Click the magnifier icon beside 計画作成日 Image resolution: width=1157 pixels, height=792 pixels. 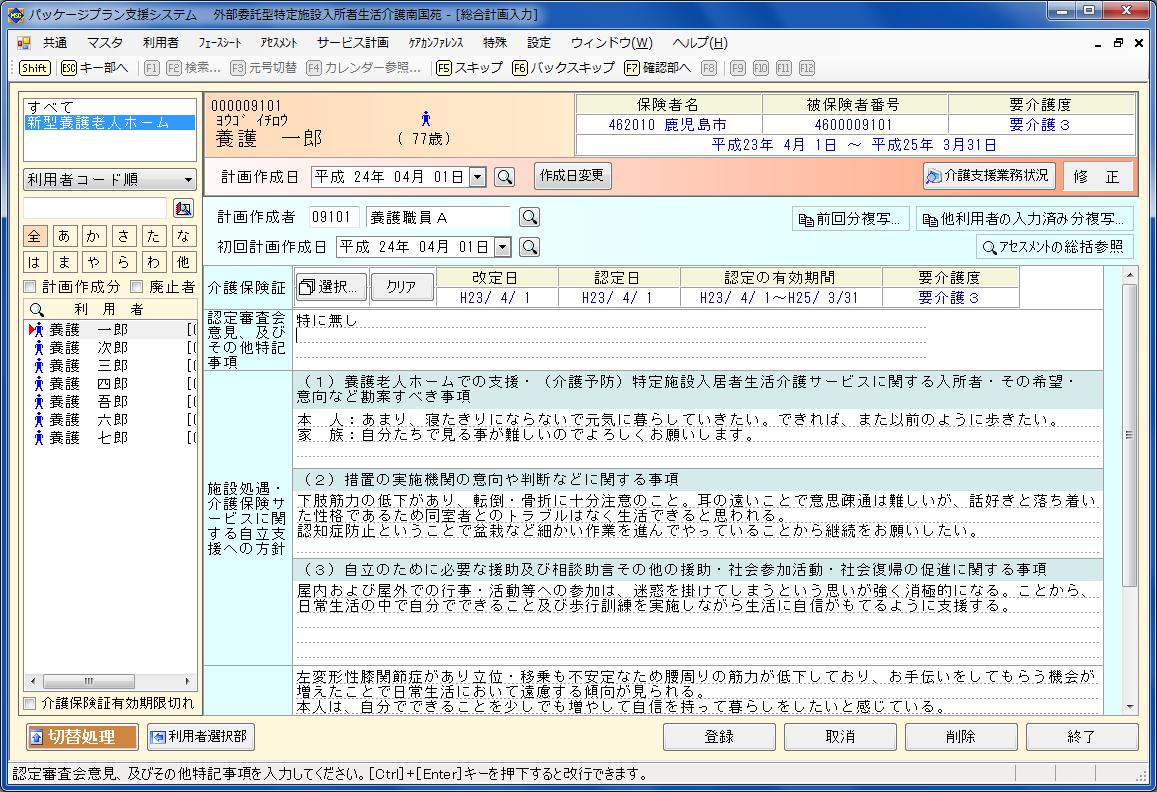505,177
